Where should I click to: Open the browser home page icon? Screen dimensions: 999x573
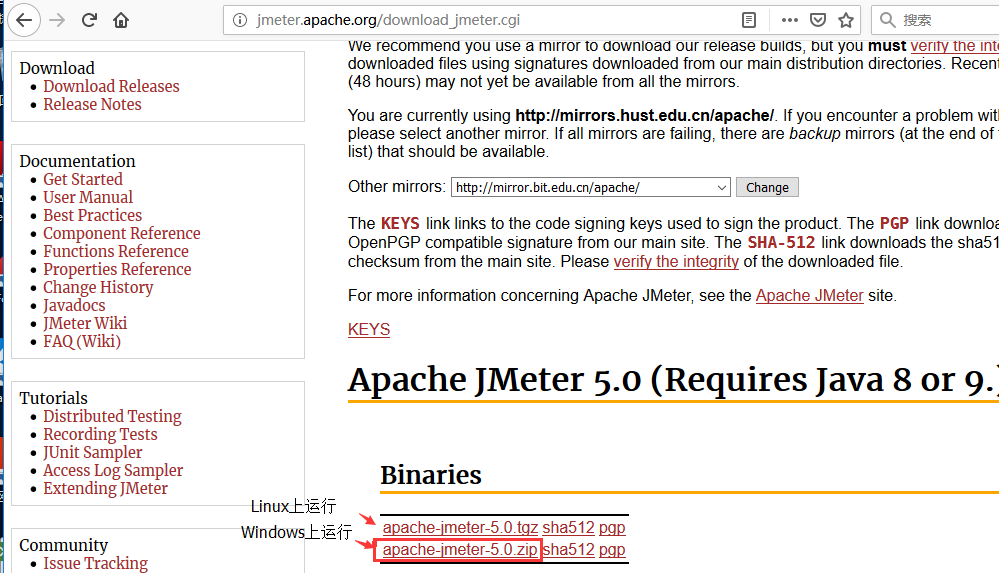(121, 20)
